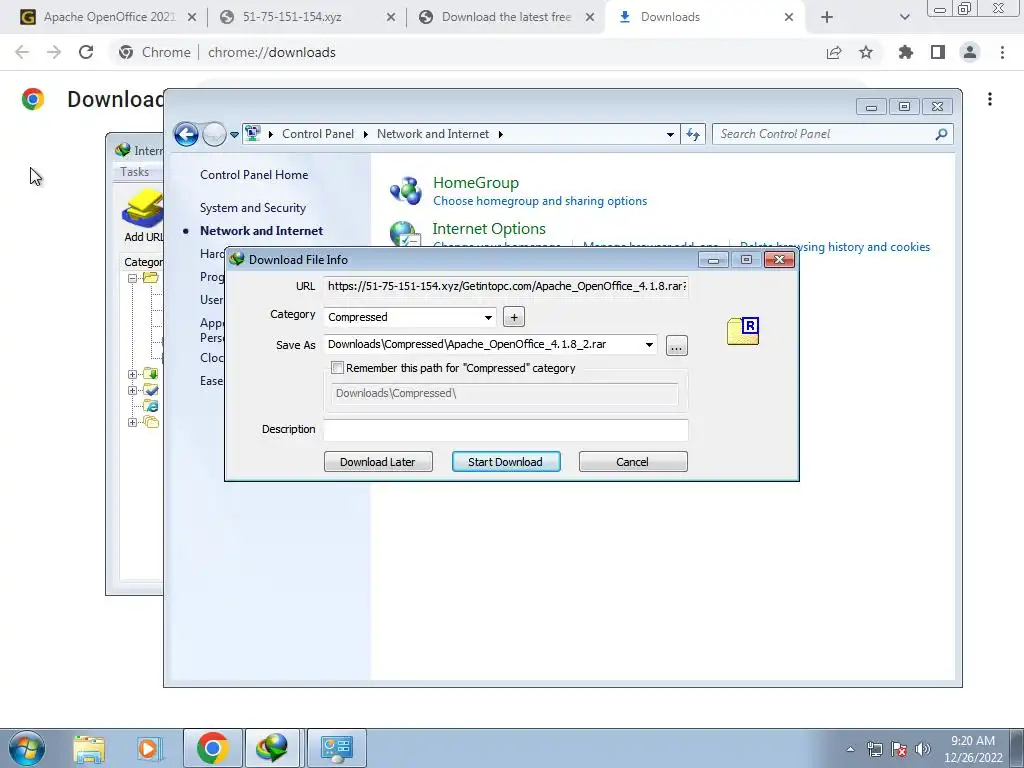Collapse top category tree node in IDM

point(132,278)
